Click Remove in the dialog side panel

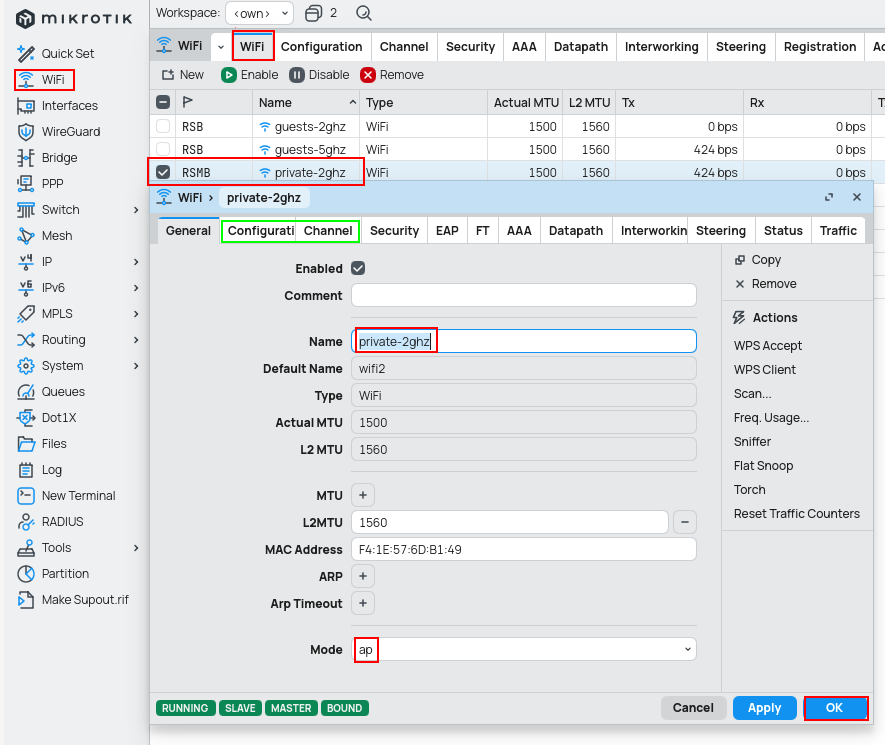[766, 284]
